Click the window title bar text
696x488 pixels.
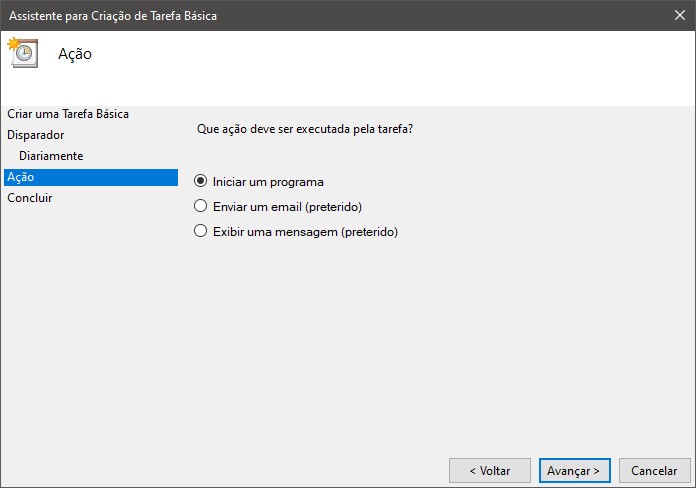point(112,16)
